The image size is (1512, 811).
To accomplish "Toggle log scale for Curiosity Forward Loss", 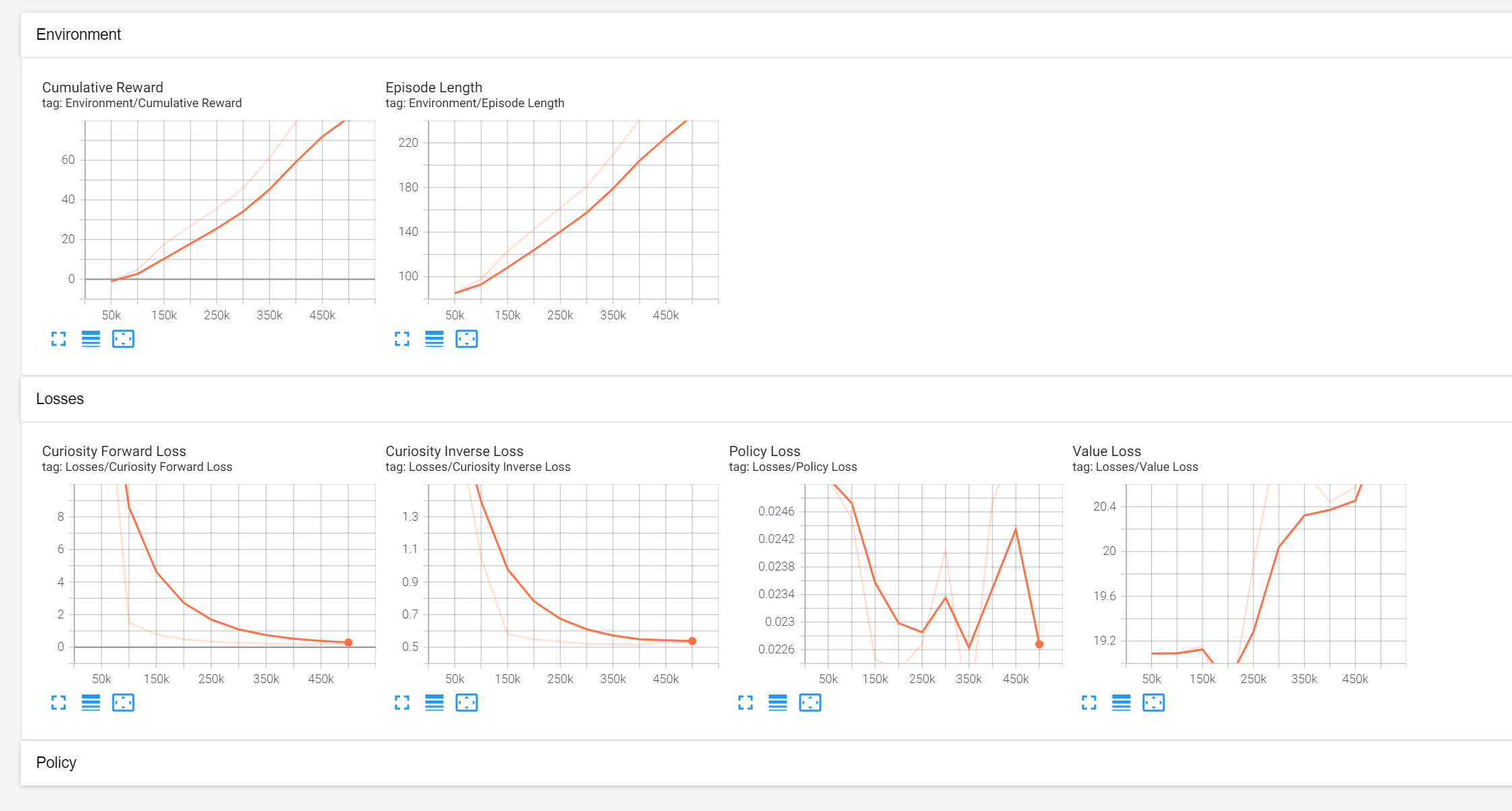I will point(91,703).
